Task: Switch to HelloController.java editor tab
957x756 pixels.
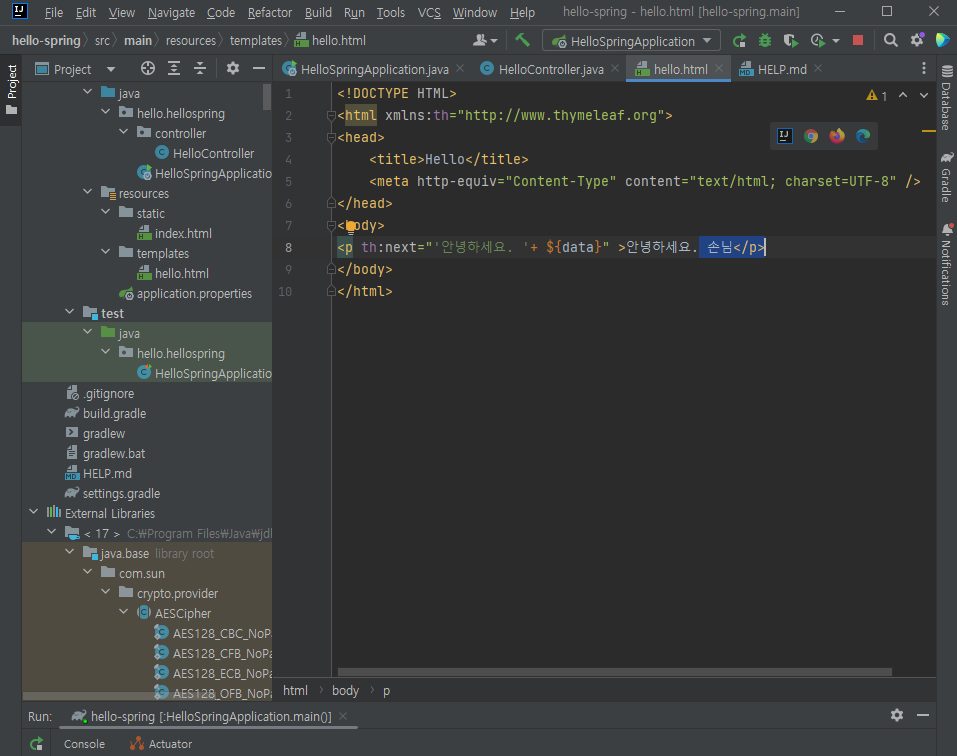Action: point(551,69)
